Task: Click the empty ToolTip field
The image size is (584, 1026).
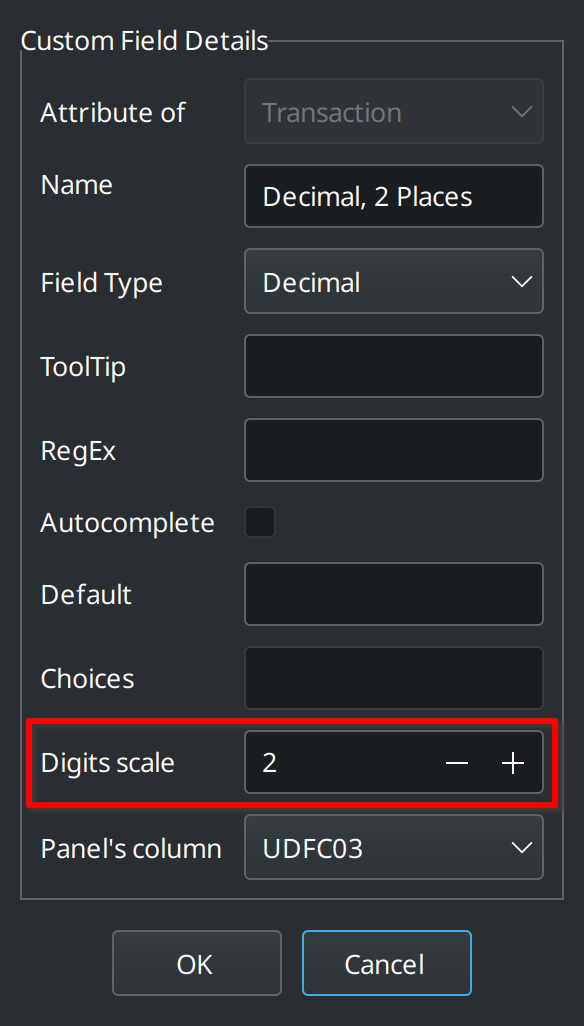Action: pyautogui.click(x=393, y=366)
